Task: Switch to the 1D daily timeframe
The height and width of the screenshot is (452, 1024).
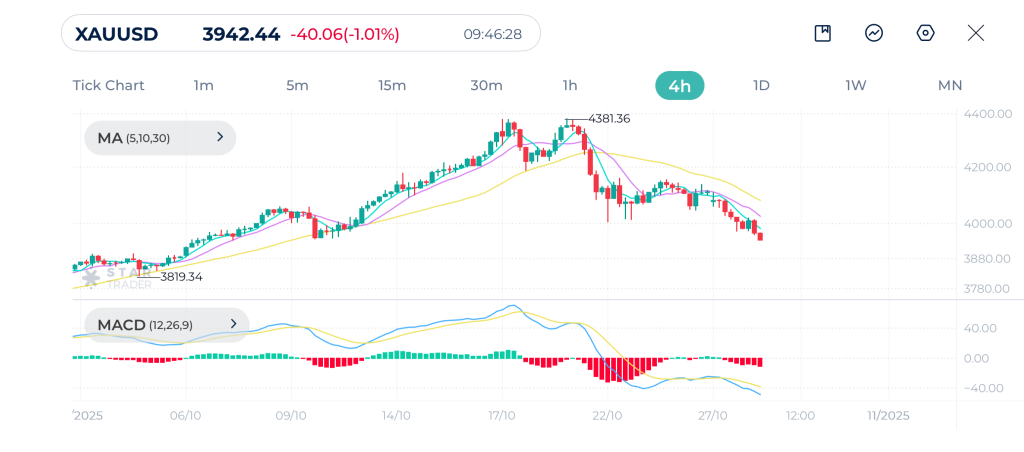Action: 761,86
